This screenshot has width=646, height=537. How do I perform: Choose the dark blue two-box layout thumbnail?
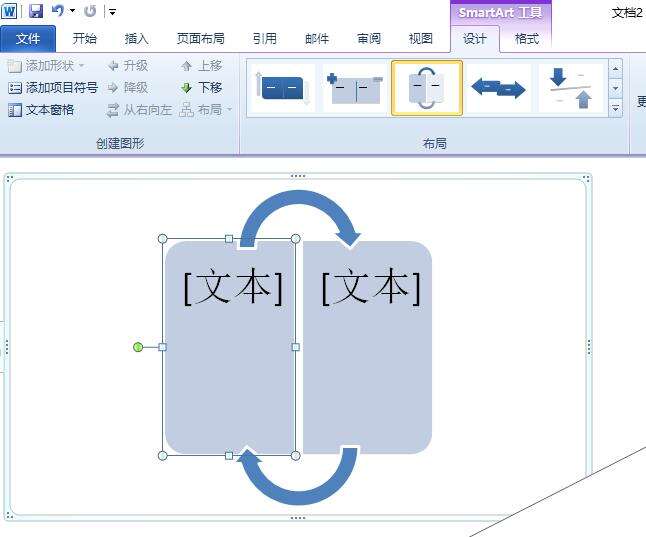click(282, 88)
